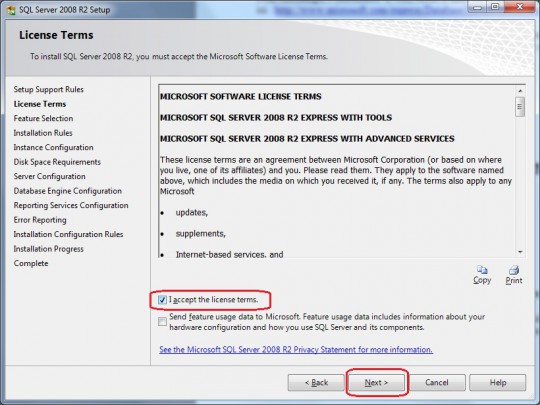The width and height of the screenshot is (540, 405).
Task: Click the Copy icon below license text
Action: point(482,270)
